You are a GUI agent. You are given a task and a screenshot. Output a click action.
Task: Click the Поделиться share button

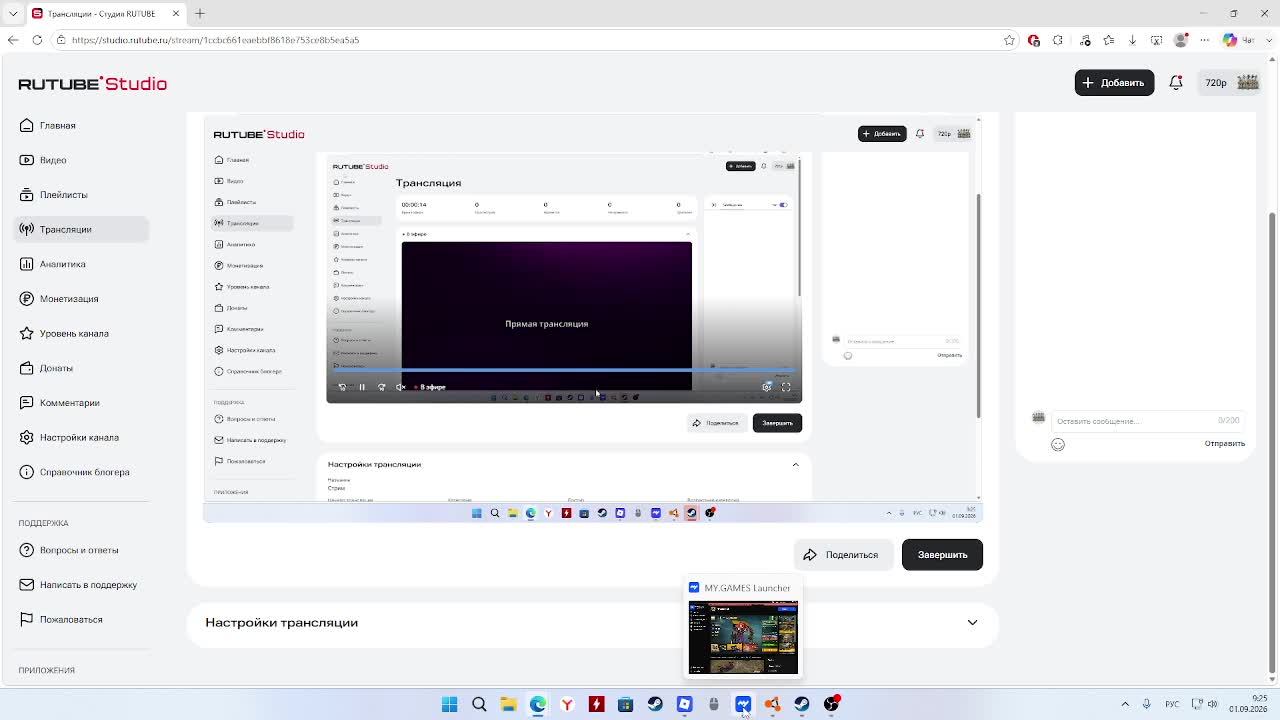(842, 555)
